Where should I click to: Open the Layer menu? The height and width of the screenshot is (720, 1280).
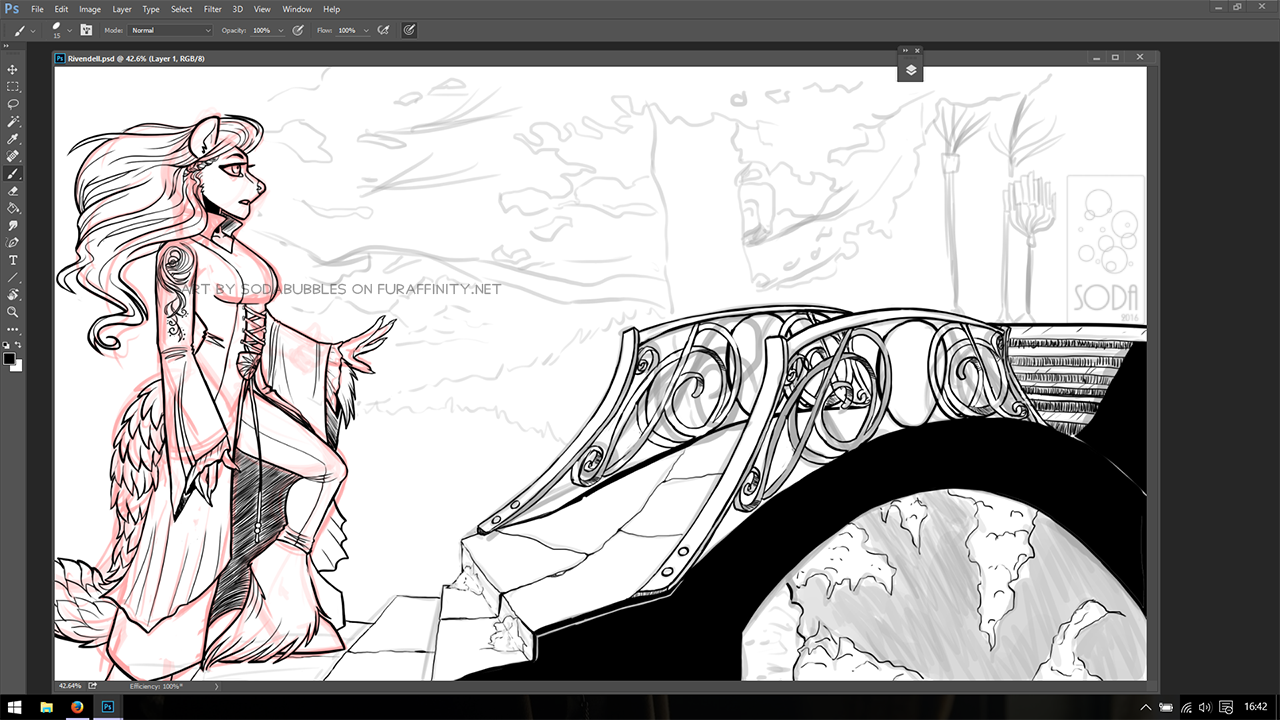[x=122, y=9]
